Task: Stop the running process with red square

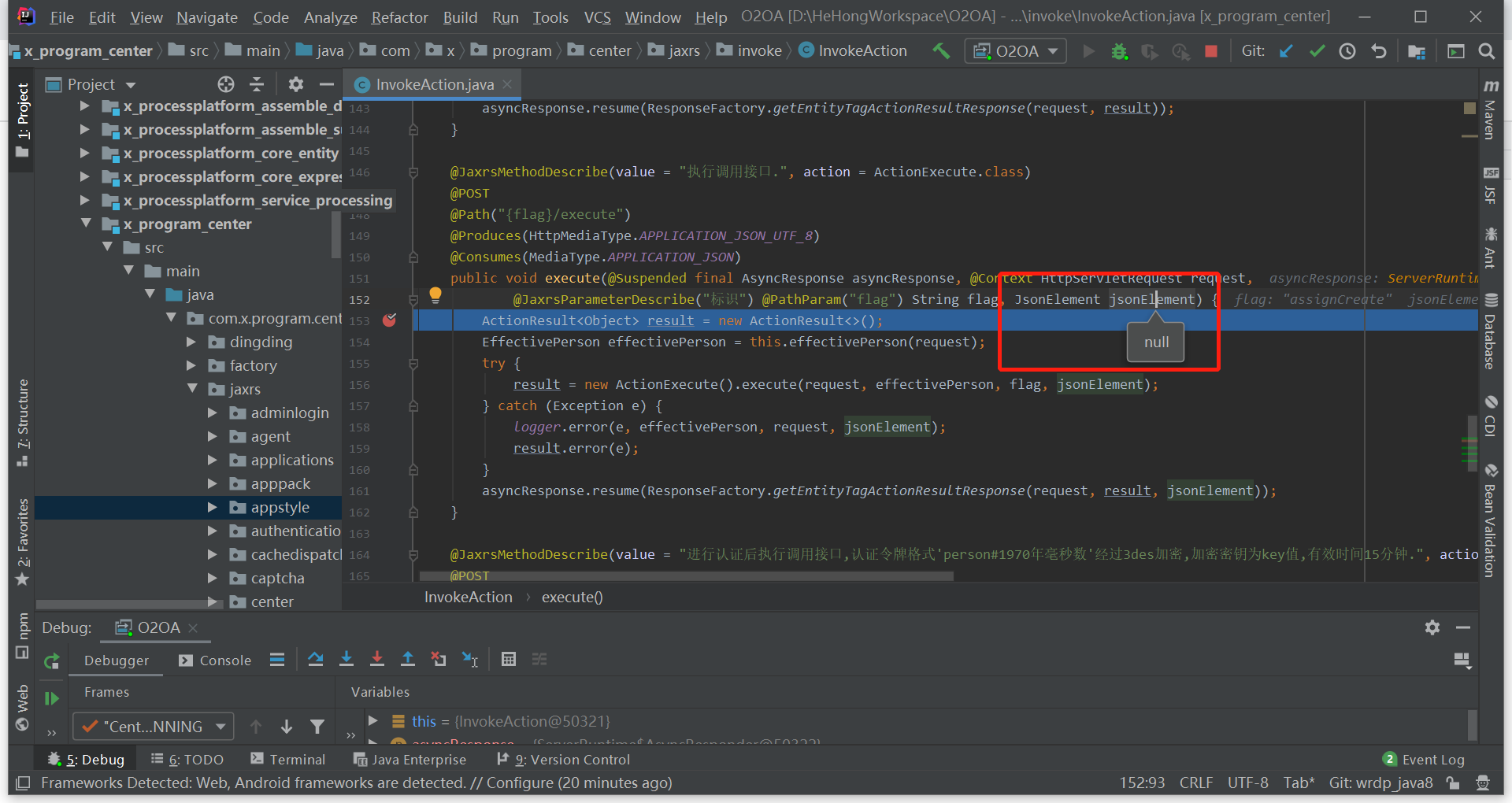Action: click(1211, 52)
